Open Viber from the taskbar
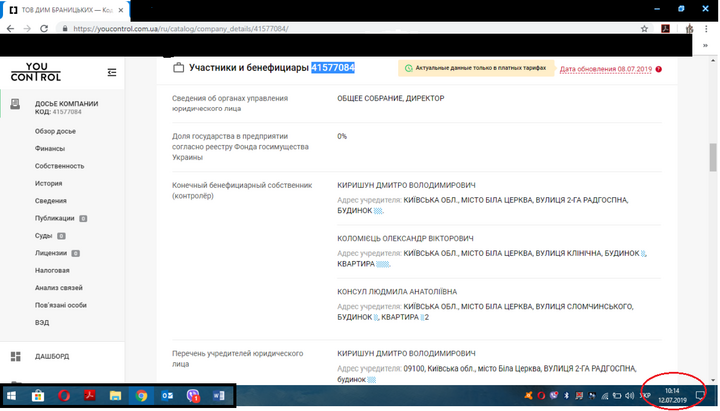 (194, 396)
